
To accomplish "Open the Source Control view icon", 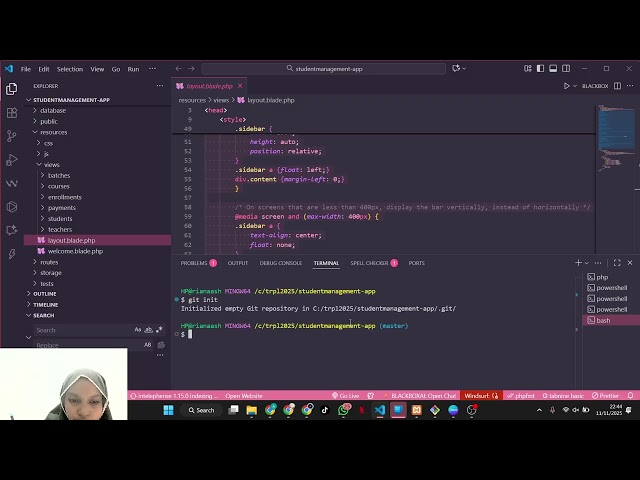I will tap(12, 136).
